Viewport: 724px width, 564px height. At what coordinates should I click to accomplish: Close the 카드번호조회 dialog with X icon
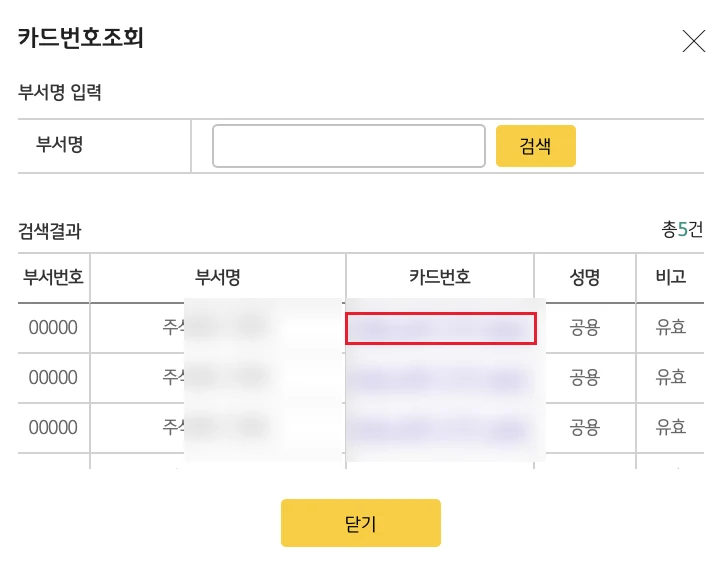pyautogui.click(x=694, y=41)
